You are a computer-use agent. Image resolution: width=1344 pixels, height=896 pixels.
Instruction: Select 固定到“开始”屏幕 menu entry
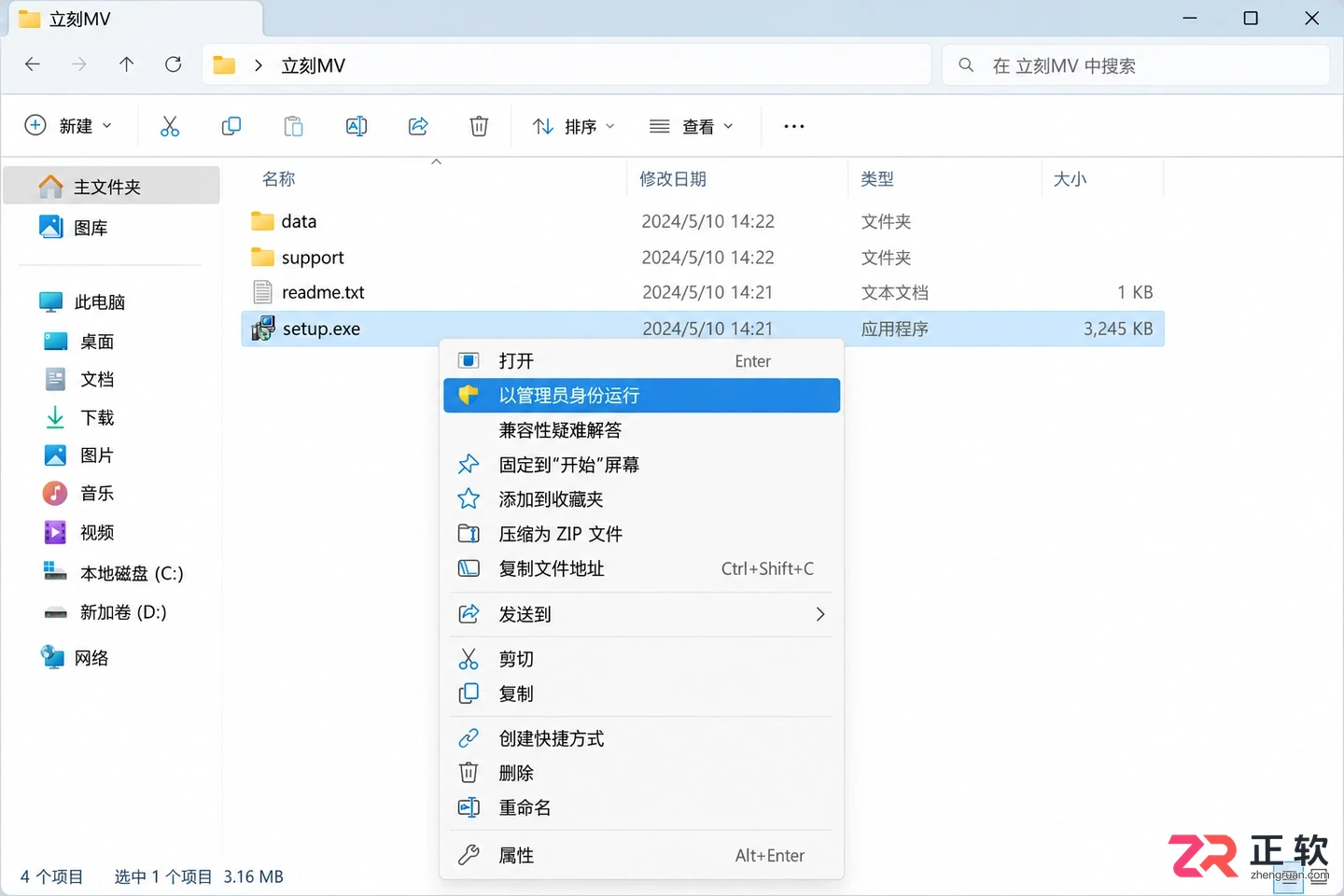tap(642, 464)
